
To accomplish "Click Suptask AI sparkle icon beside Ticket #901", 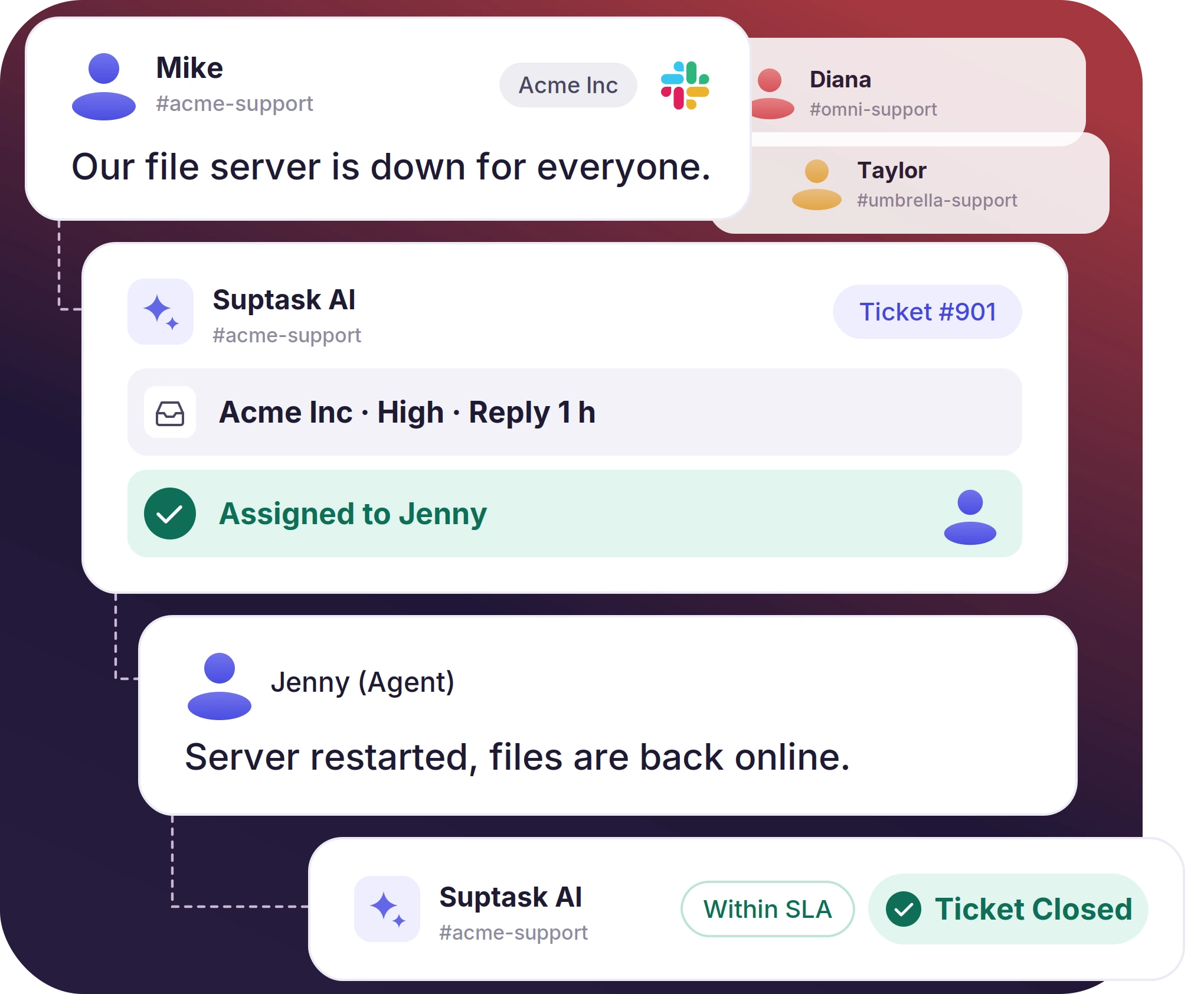I will (161, 312).
